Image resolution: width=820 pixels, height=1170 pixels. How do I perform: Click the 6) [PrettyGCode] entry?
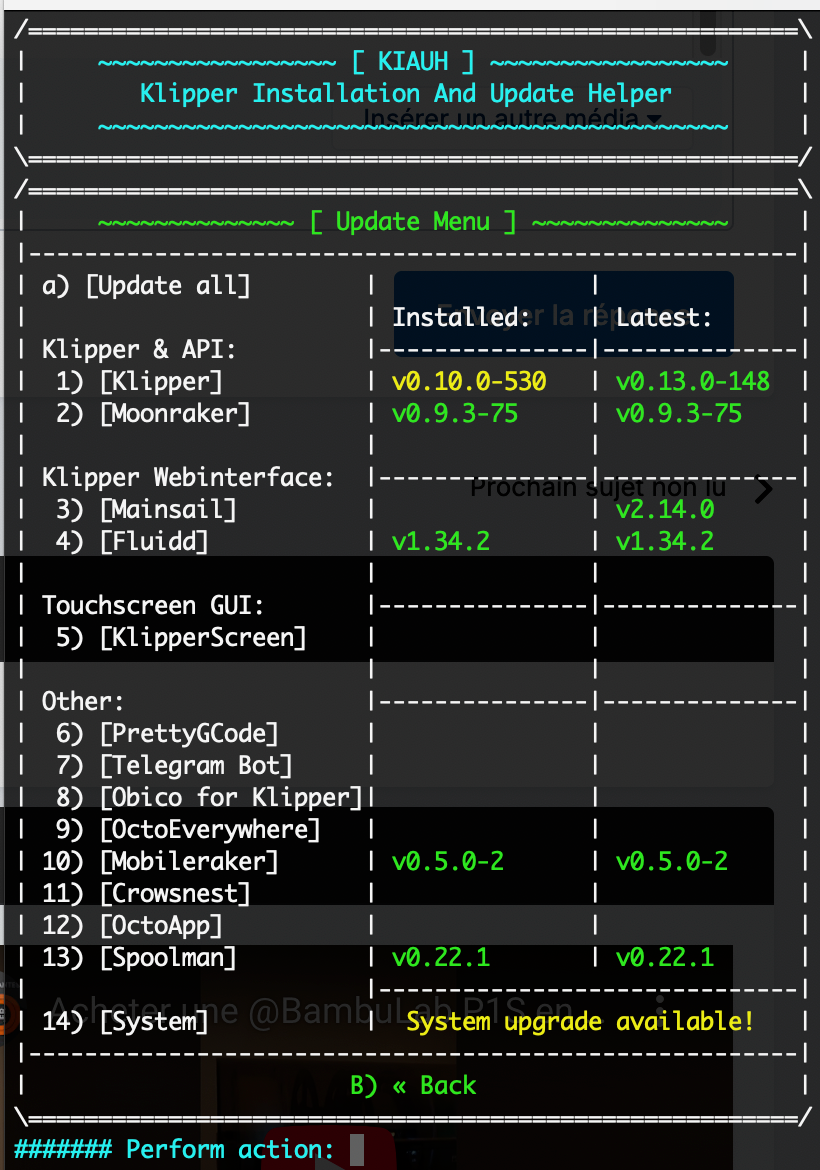167,733
